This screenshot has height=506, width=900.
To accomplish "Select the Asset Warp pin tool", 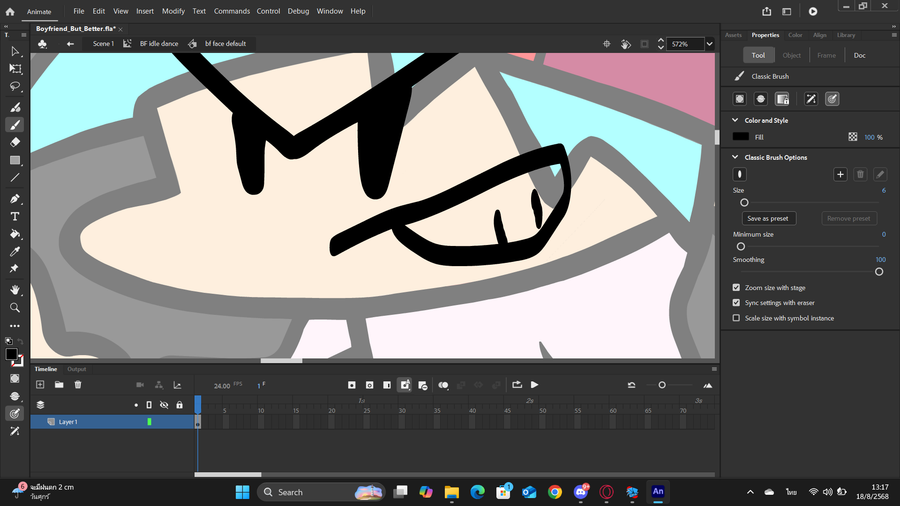I will (x=15, y=268).
